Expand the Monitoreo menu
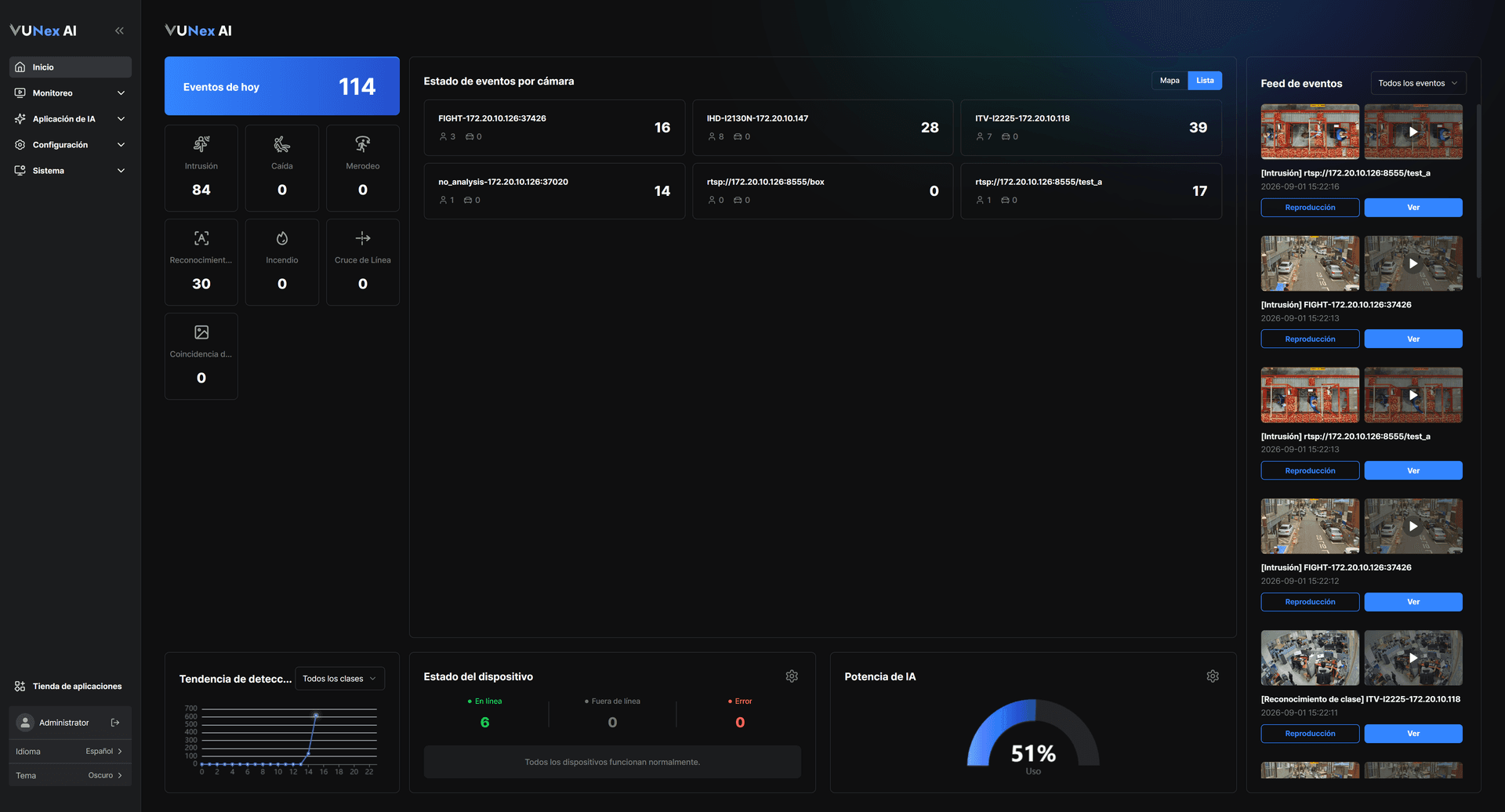The width and height of the screenshot is (1505, 812). 121,93
